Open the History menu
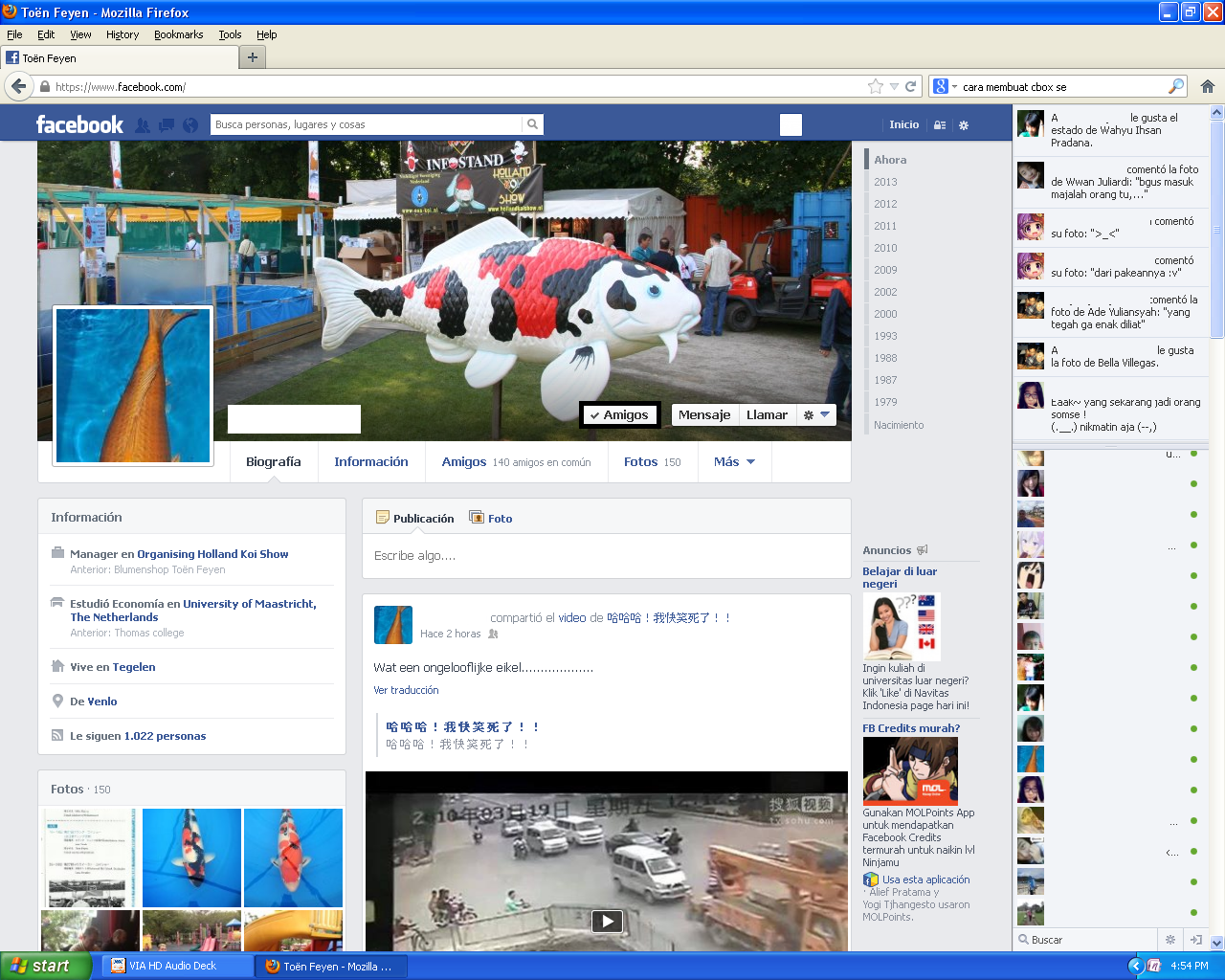This screenshot has width=1225, height=980. click(x=122, y=34)
